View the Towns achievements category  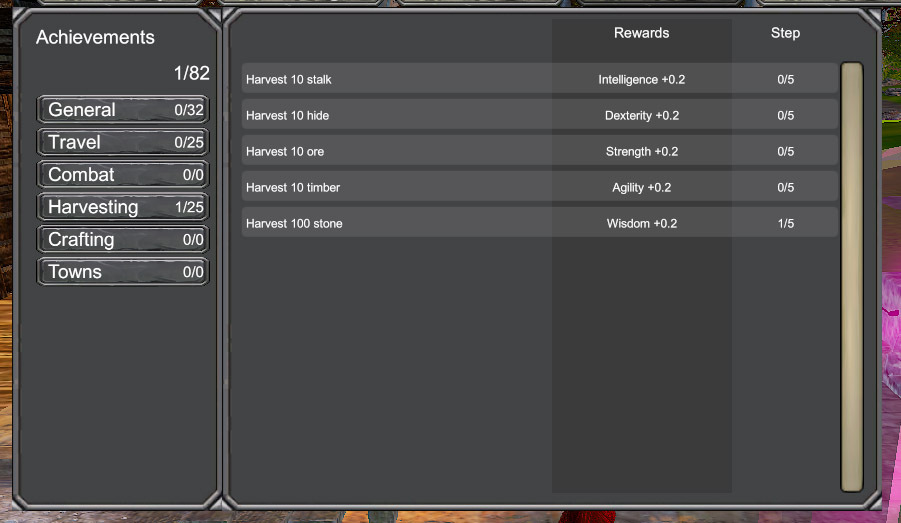pos(123,272)
